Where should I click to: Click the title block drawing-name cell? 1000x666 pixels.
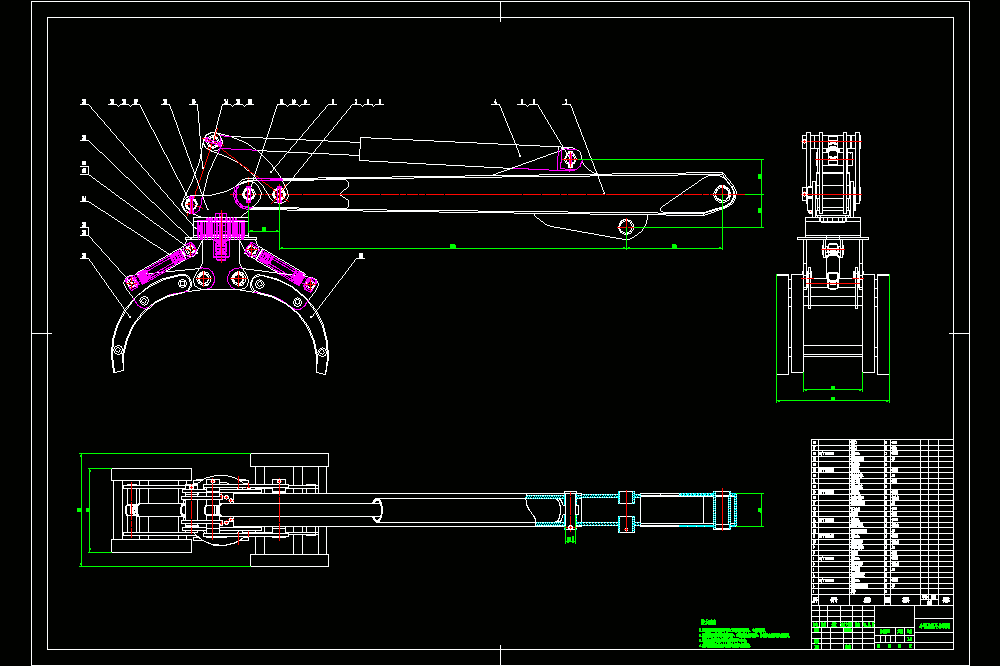point(934,626)
